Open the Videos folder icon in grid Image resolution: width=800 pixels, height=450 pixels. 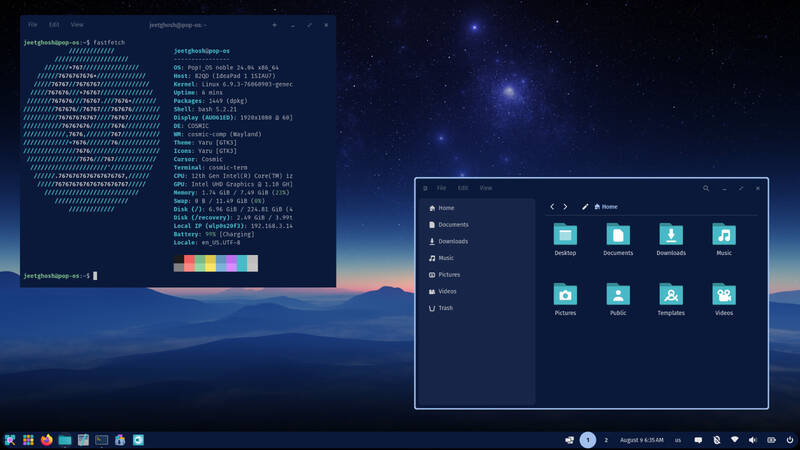click(724, 295)
